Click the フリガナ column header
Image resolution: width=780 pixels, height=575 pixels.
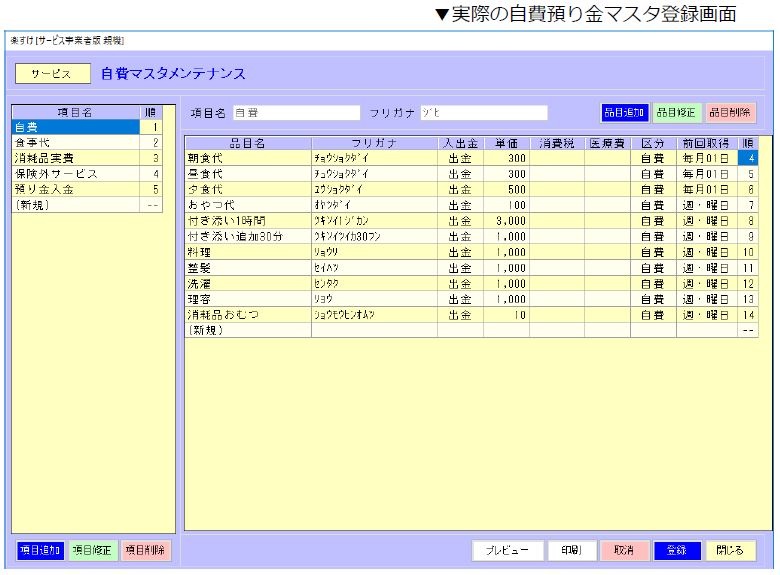click(x=375, y=143)
